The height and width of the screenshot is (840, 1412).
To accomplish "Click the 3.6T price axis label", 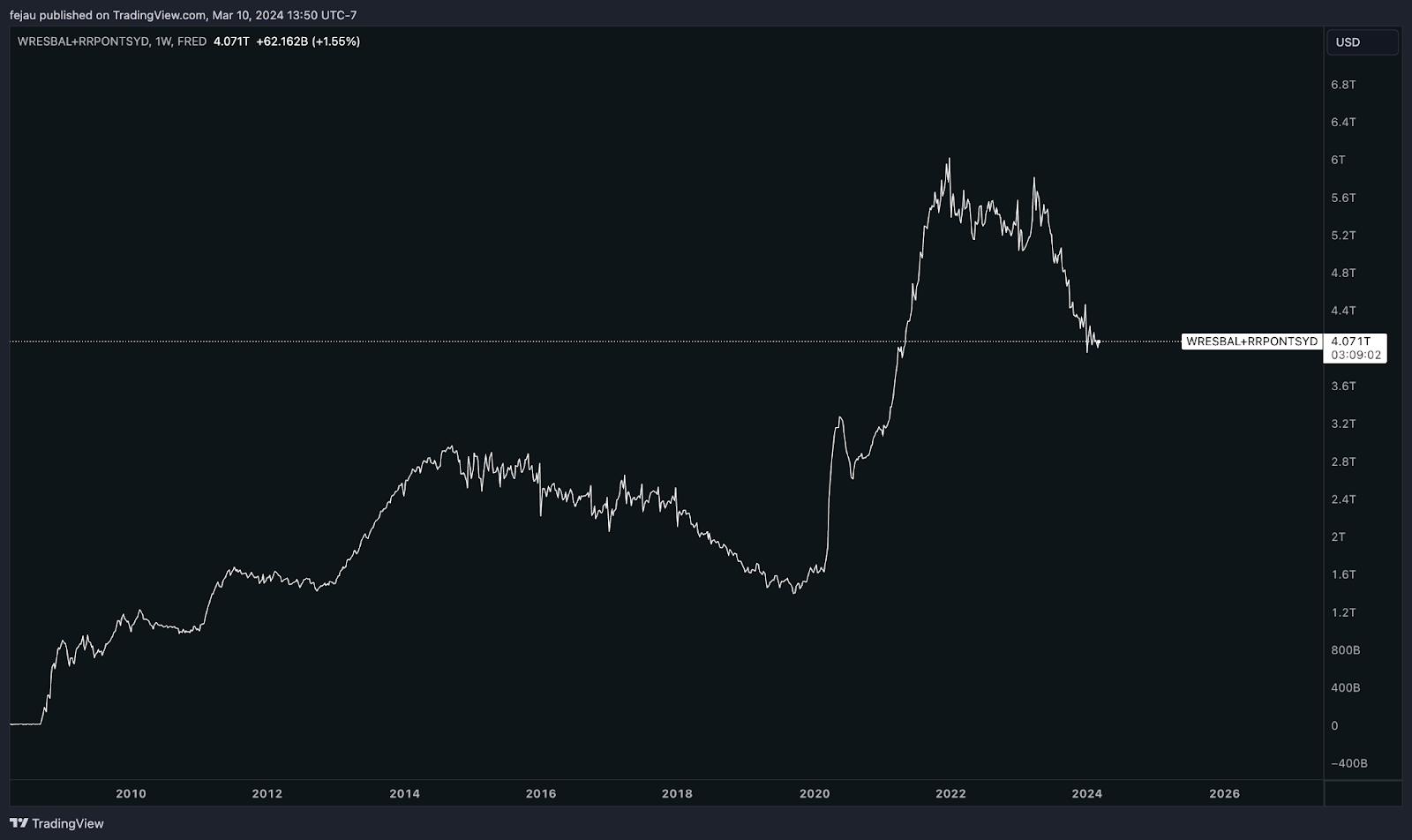I will (x=1343, y=386).
